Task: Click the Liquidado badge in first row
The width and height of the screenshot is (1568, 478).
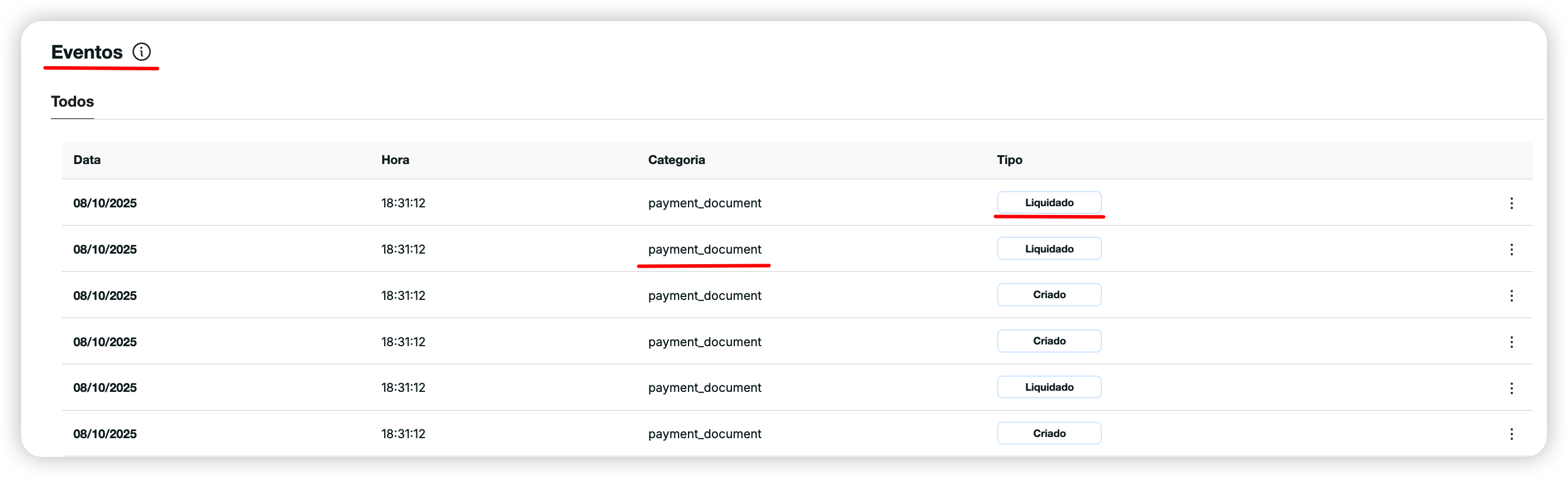Action: click(x=1048, y=203)
